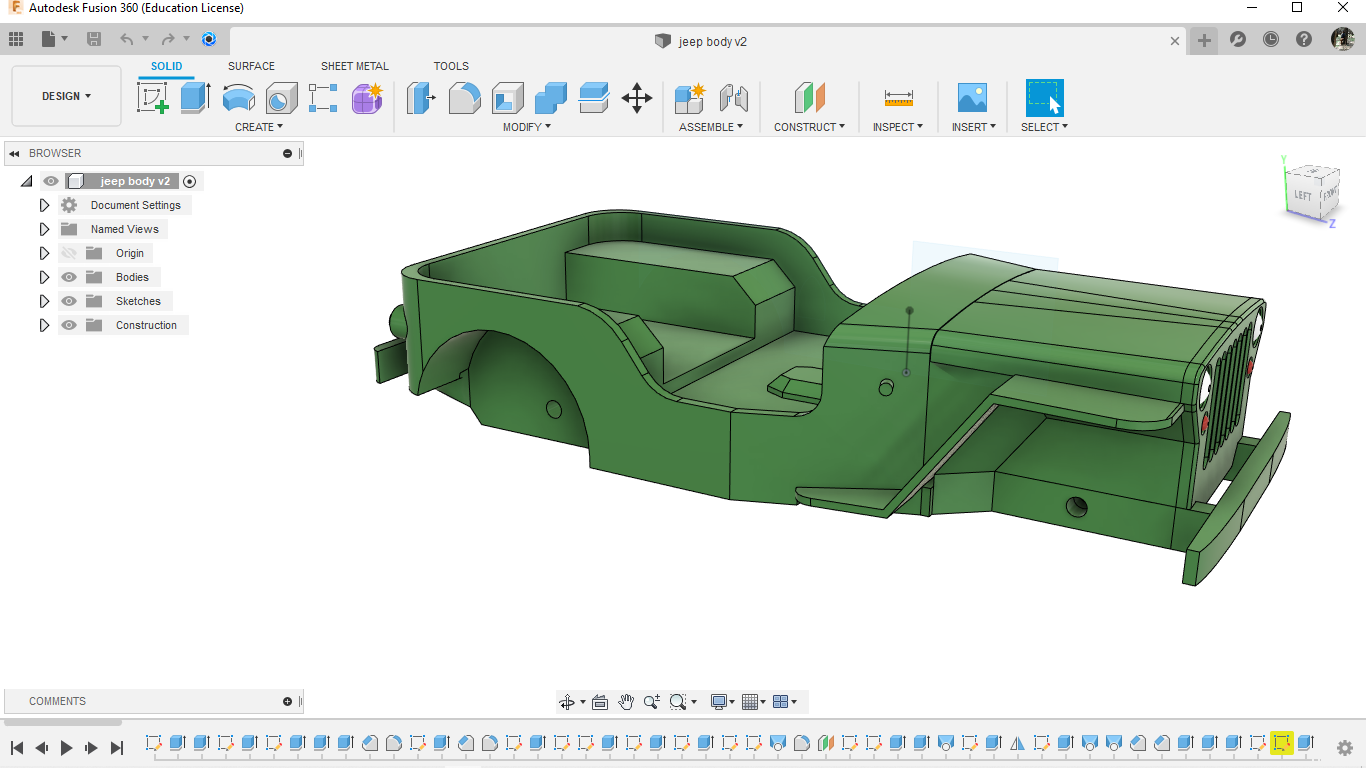1366x768 pixels.
Task: Open the ASSEMBLE dropdown menu
Action: tap(711, 127)
